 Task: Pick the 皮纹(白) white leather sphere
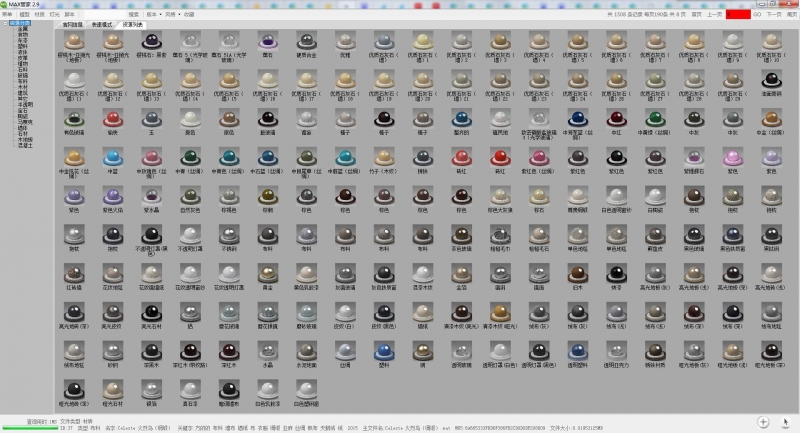345,313
